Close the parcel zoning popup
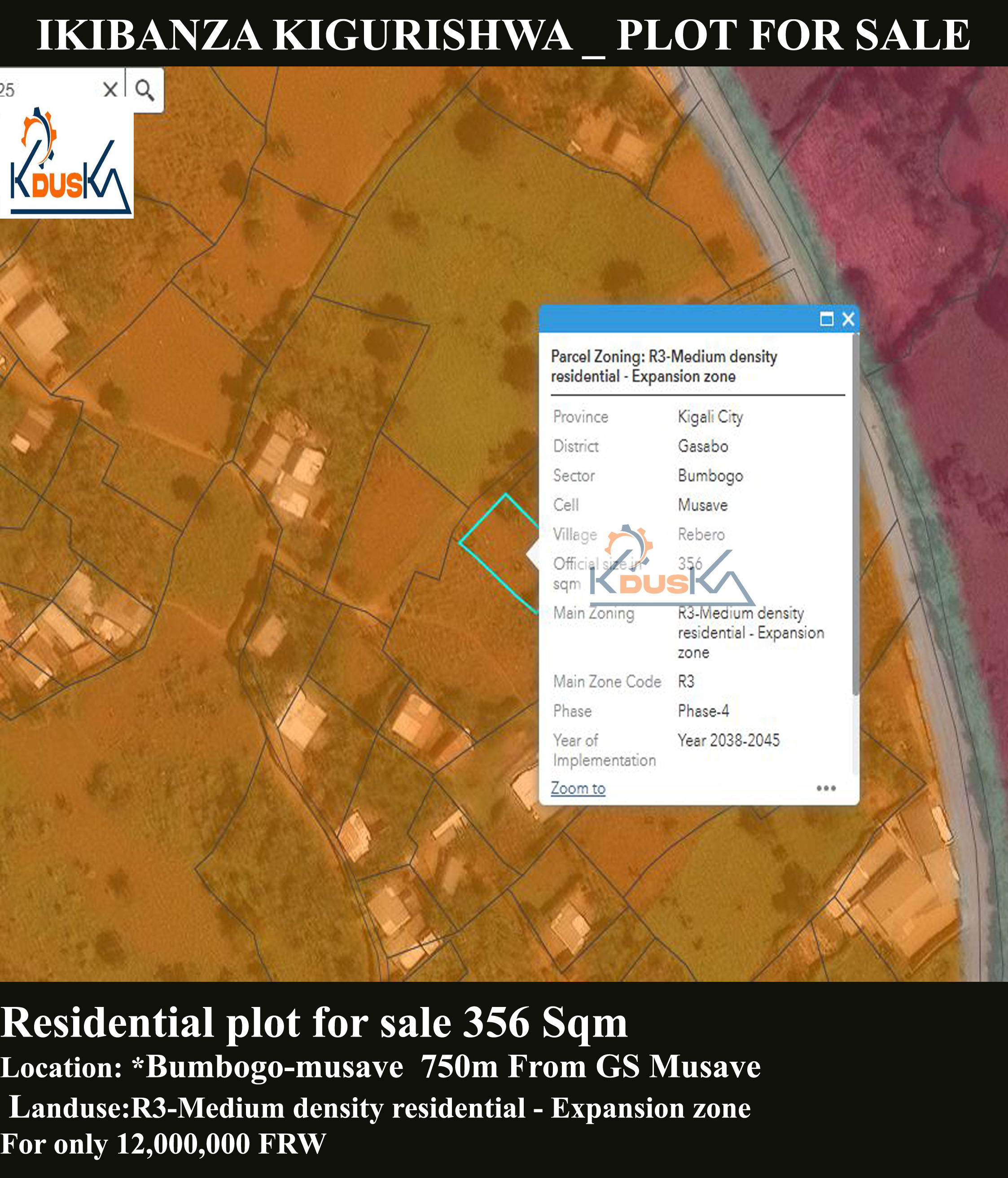 point(848,319)
